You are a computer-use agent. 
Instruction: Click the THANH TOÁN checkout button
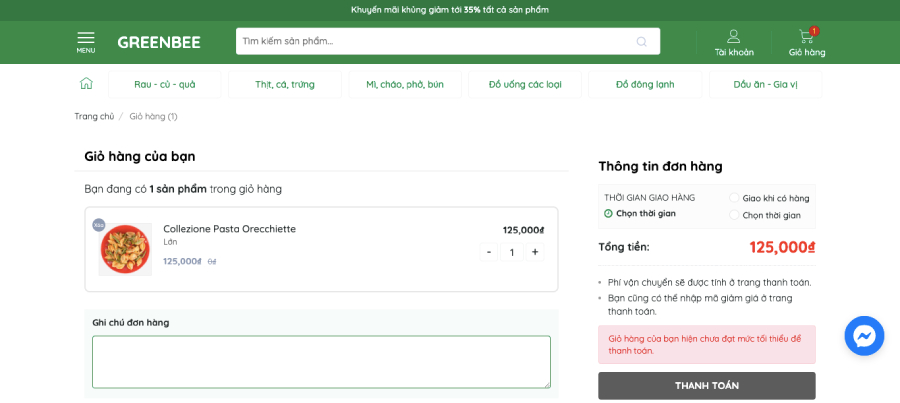[x=707, y=386]
